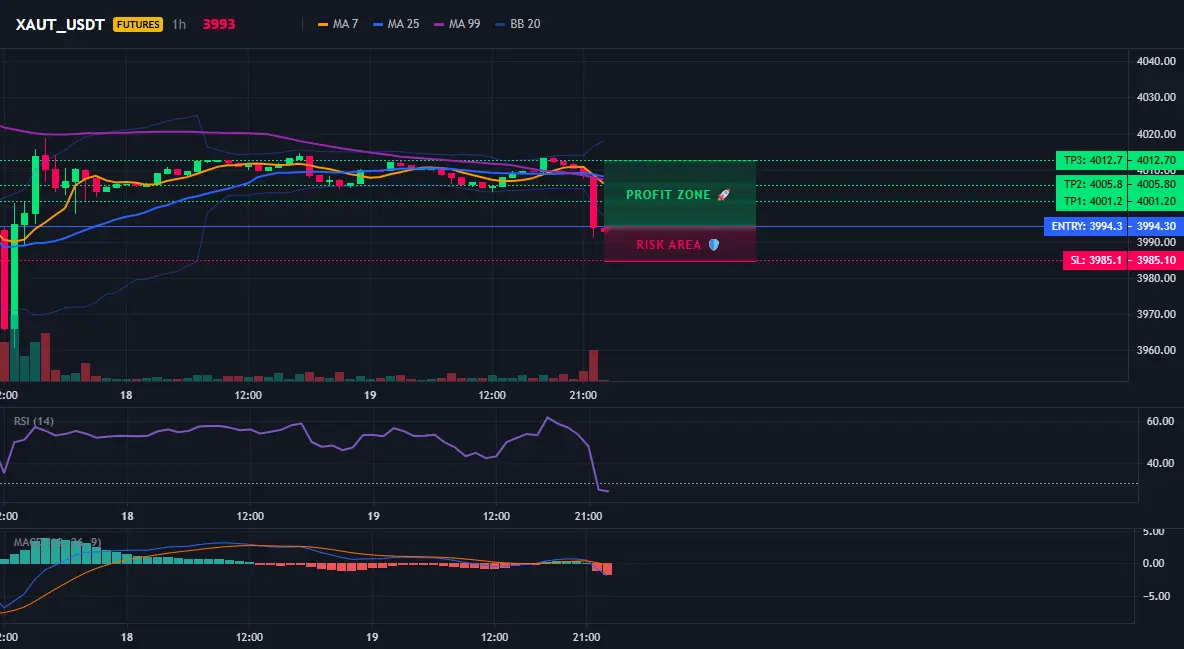Click the XAUT_USDT symbol name

(60, 24)
